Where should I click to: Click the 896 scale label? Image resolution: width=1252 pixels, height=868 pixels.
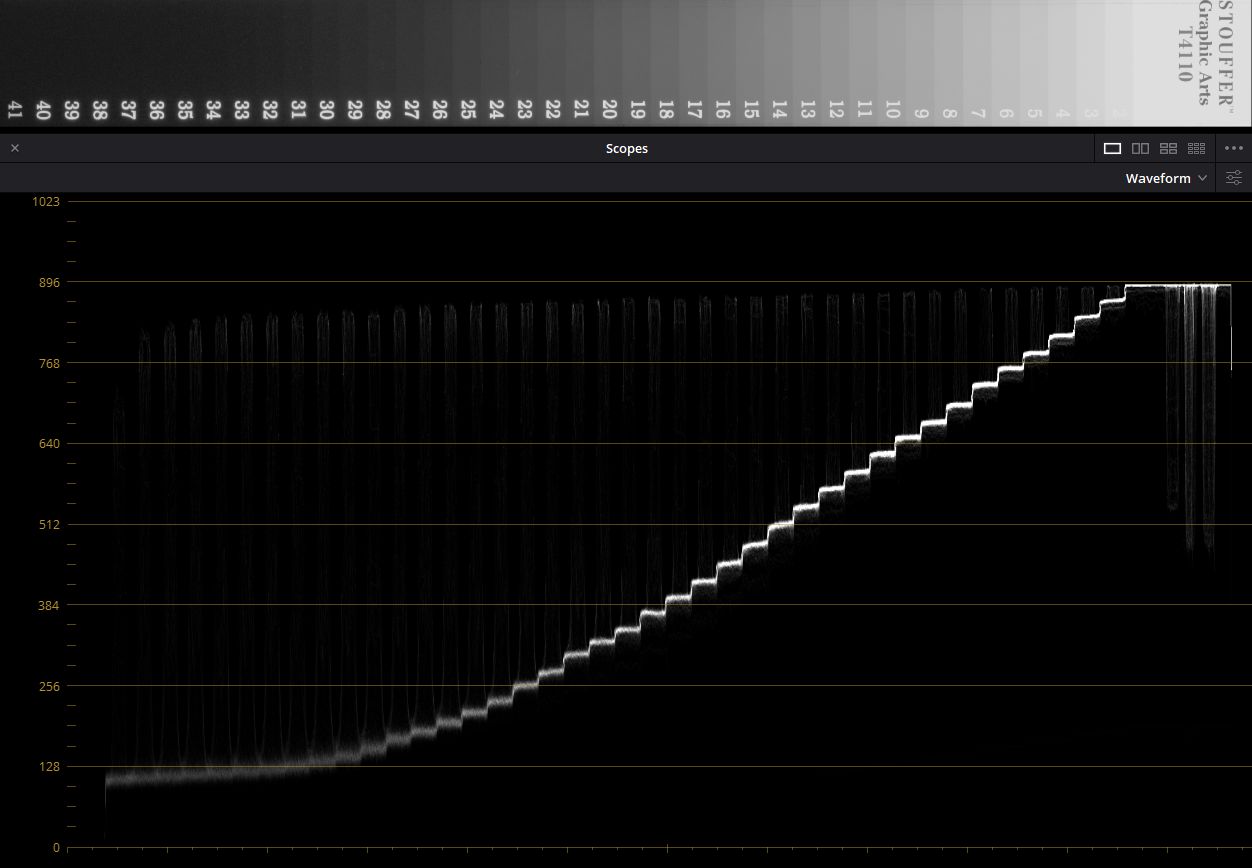[49, 282]
